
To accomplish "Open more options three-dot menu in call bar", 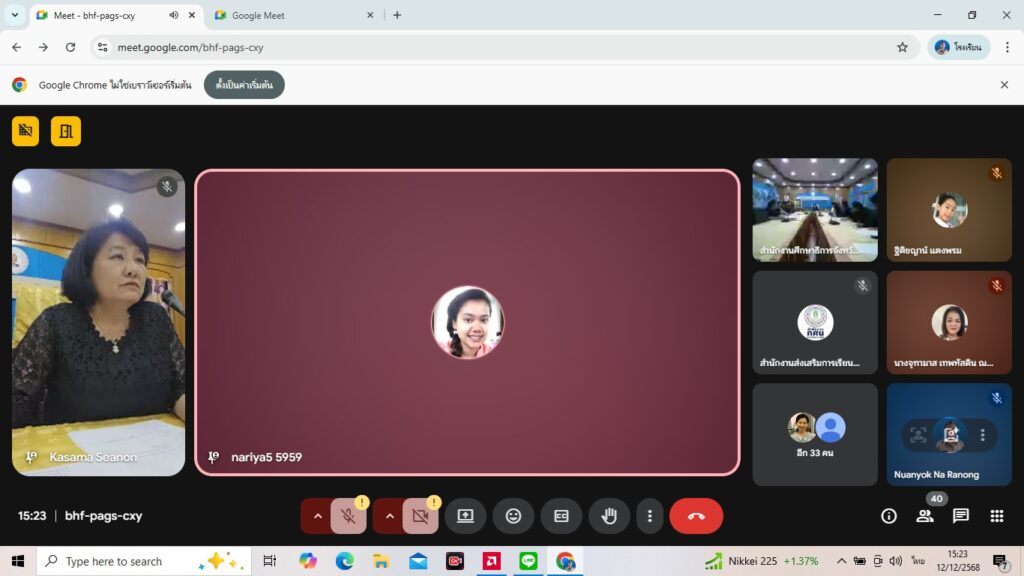I will [x=650, y=516].
